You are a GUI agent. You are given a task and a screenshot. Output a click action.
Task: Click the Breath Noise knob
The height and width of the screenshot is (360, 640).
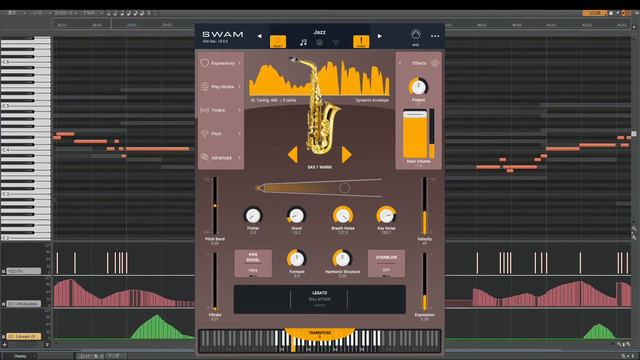(343, 216)
